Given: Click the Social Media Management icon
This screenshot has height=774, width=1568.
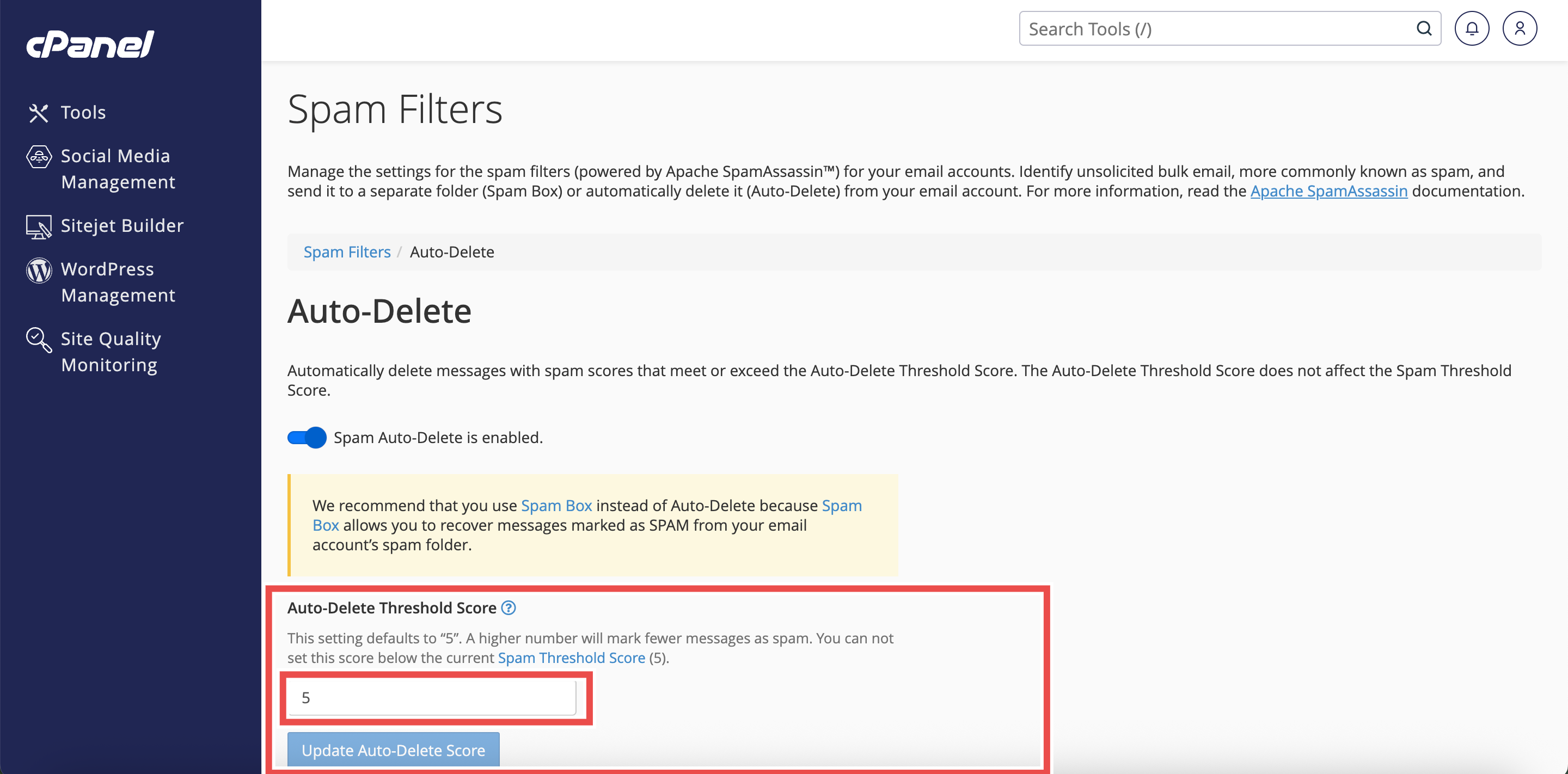Looking at the screenshot, I should (38, 157).
